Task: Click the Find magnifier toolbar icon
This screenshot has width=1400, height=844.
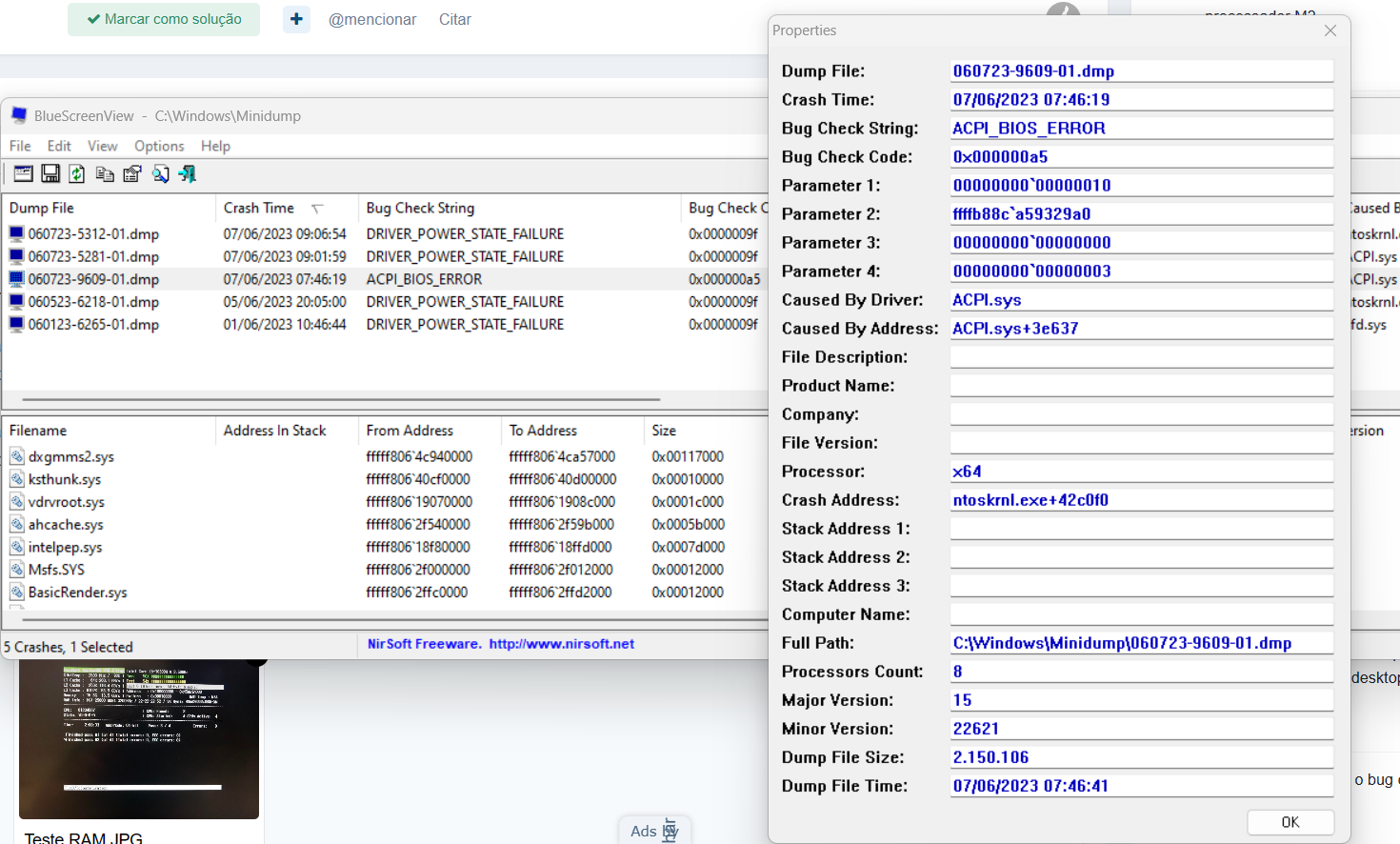Action: click(160, 173)
